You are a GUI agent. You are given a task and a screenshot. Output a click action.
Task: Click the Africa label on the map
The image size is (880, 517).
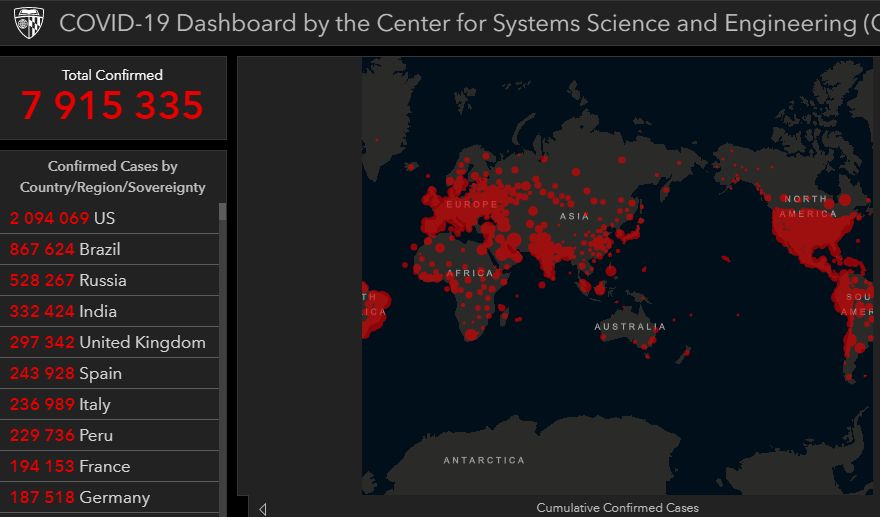click(469, 273)
